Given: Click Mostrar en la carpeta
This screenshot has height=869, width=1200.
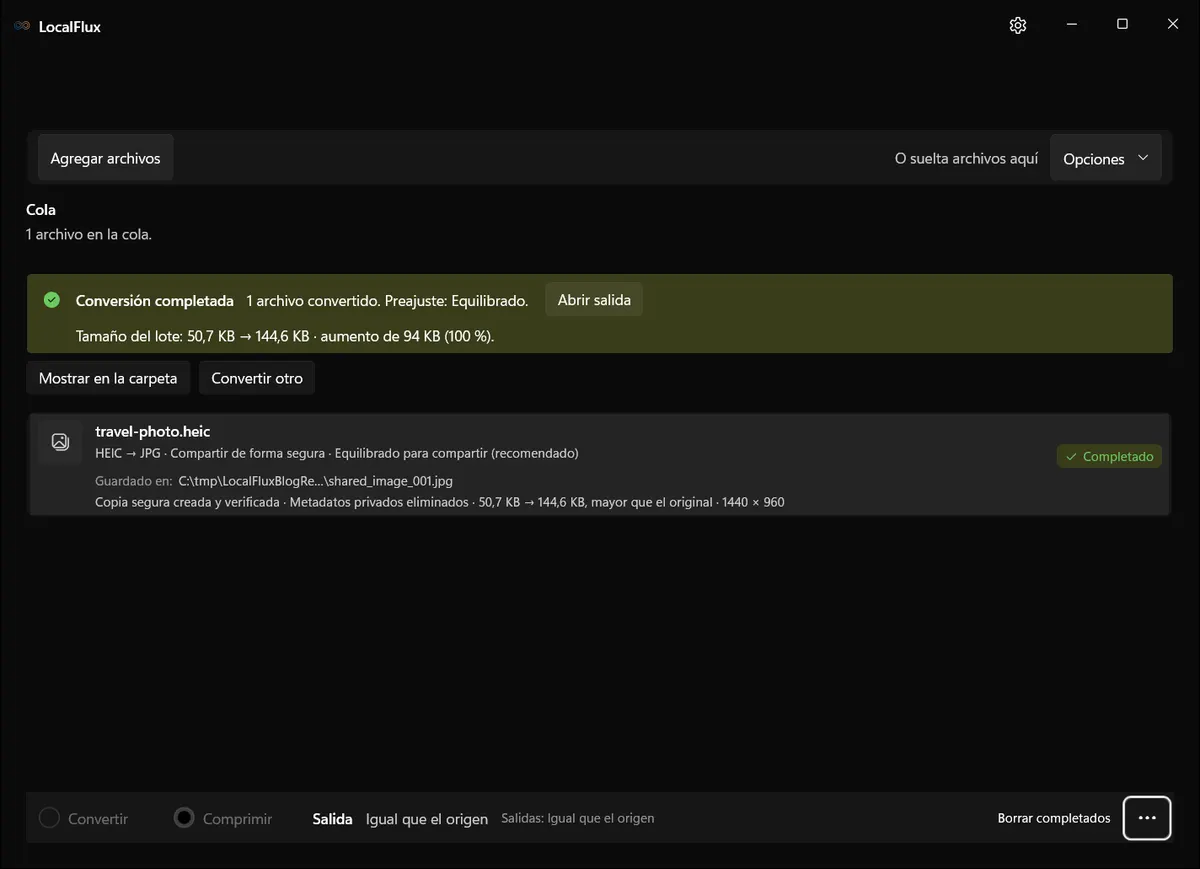Looking at the screenshot, I should [x=108, y=378].
